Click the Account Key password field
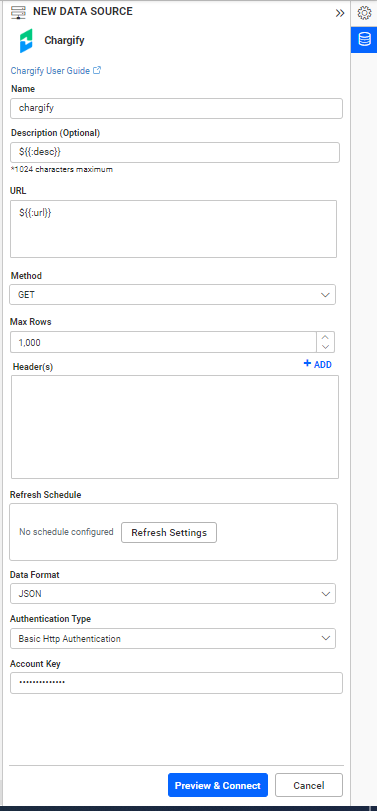The width and height of the screenshot is (377, 811). pos(176,683)
